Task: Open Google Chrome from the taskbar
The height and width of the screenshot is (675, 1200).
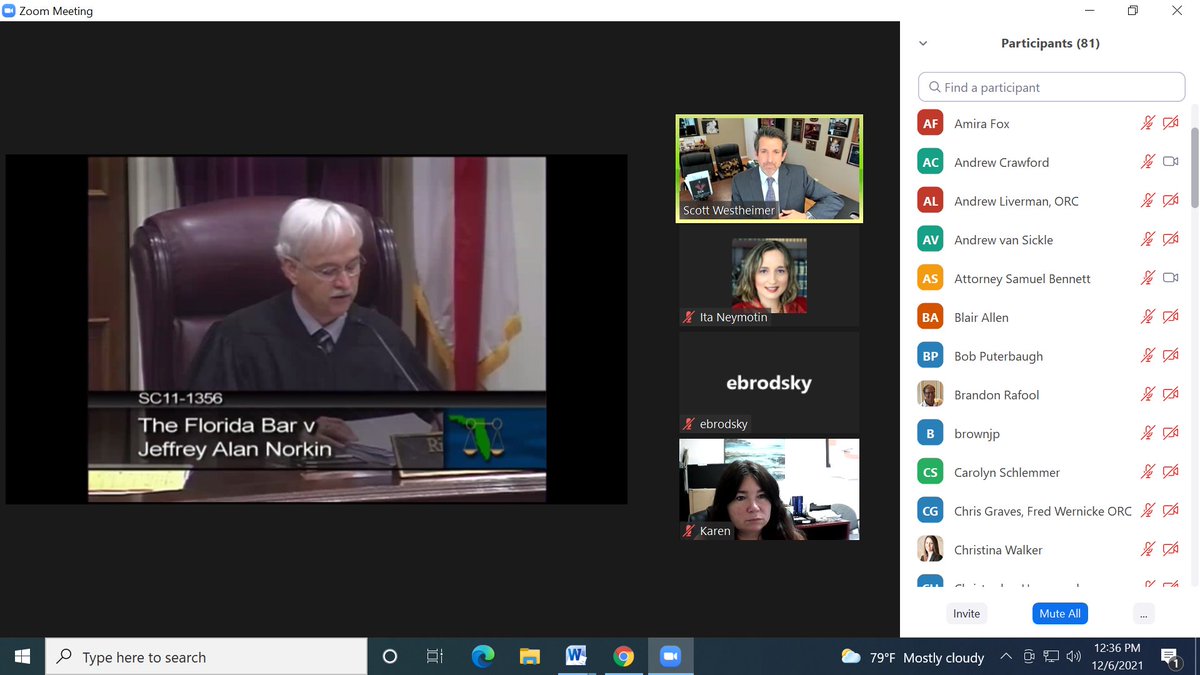Action: (x=623, y=657)
